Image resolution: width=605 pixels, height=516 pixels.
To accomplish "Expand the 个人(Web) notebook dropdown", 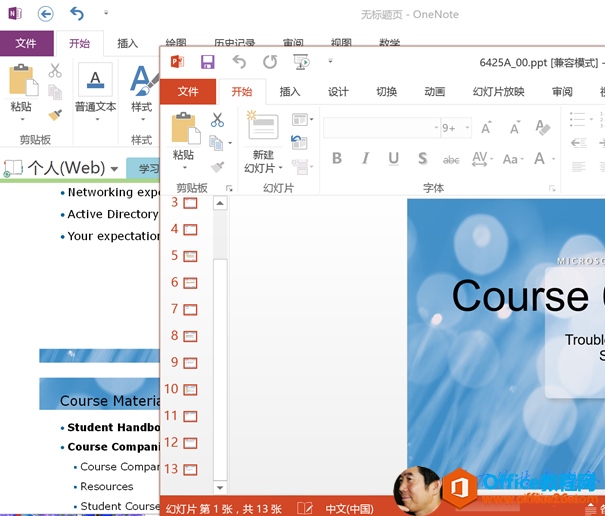I will [114, 169].
